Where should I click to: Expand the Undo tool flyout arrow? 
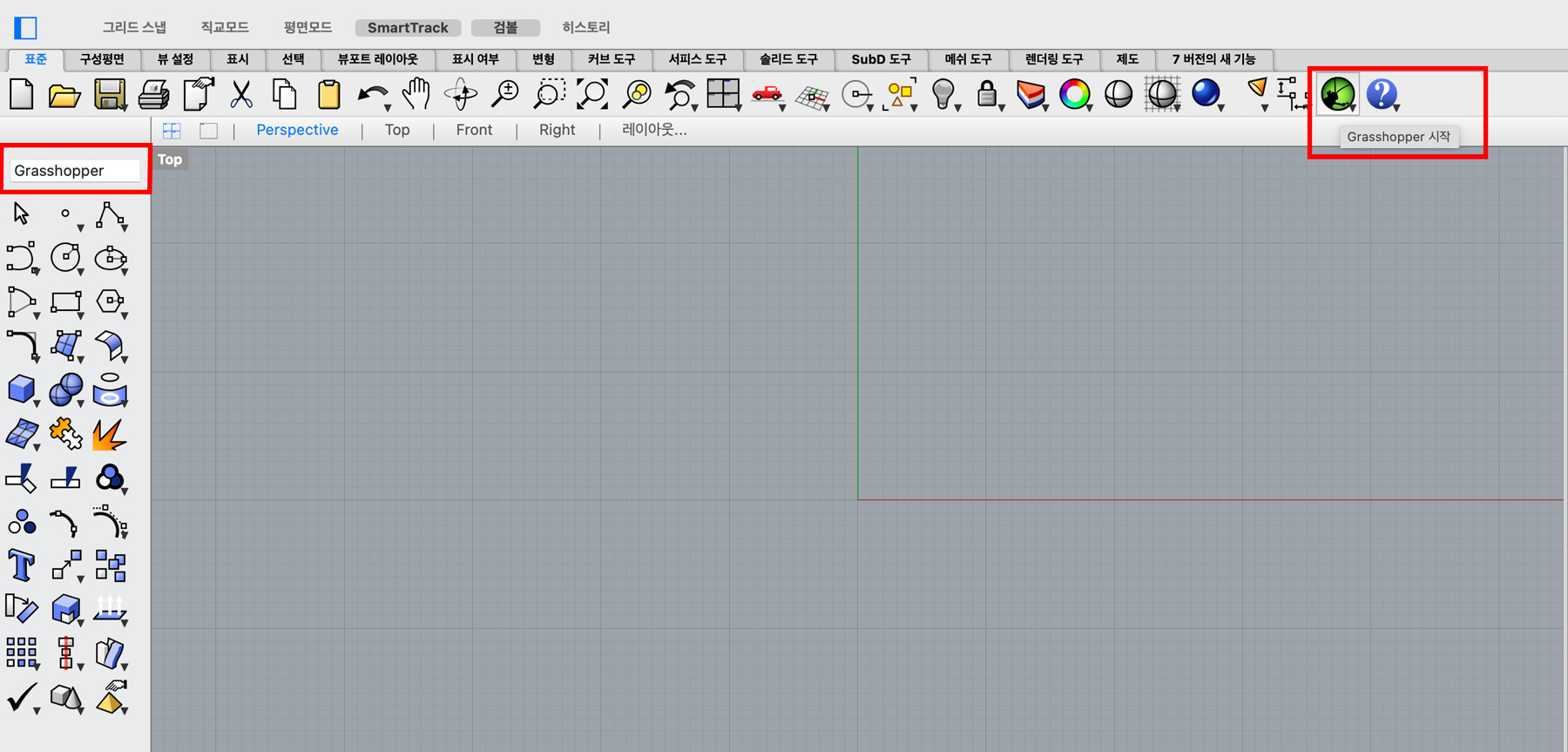(x=388, y=108)
